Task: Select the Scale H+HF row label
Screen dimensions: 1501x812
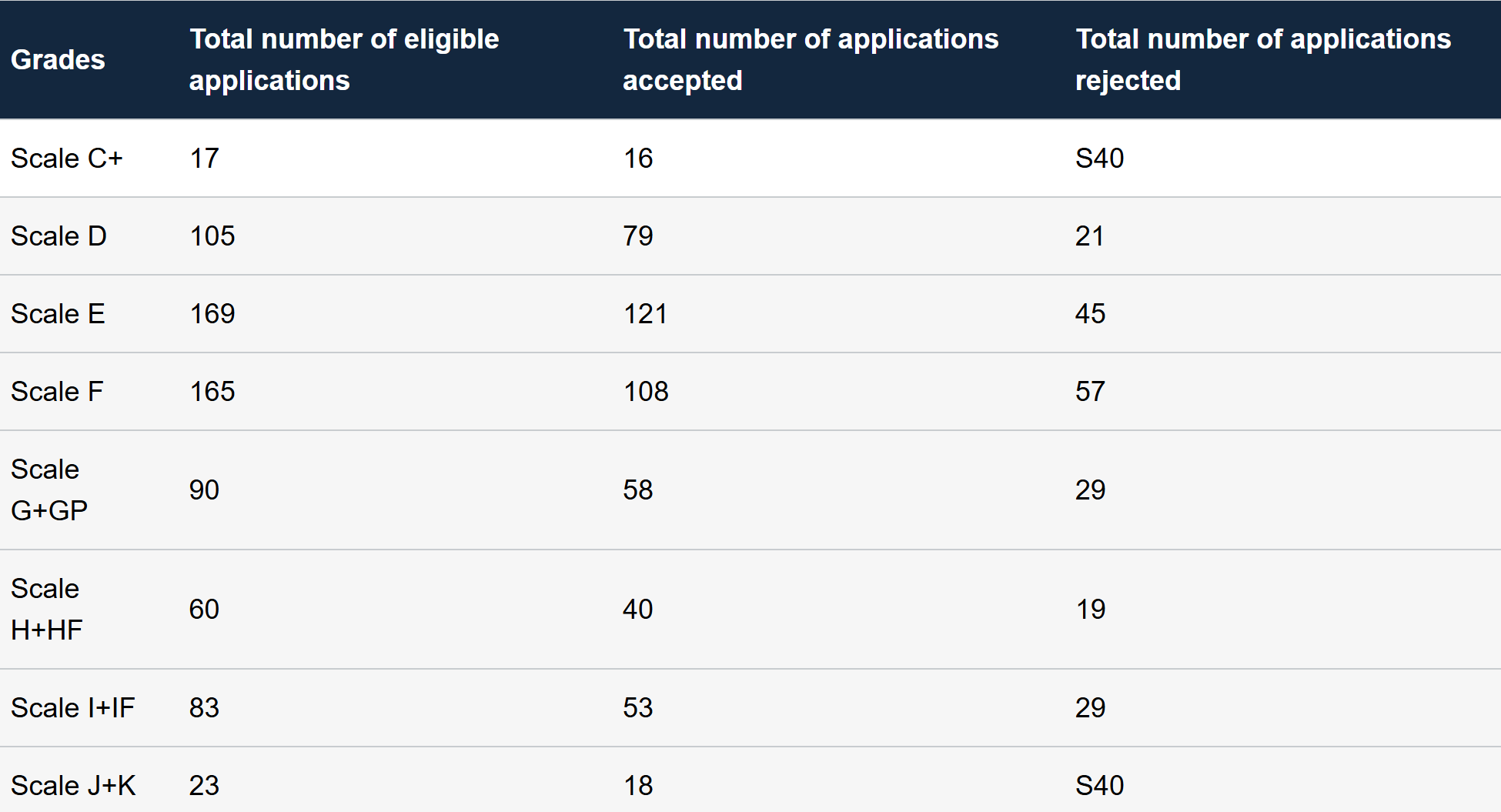Action: click(46, 610)
